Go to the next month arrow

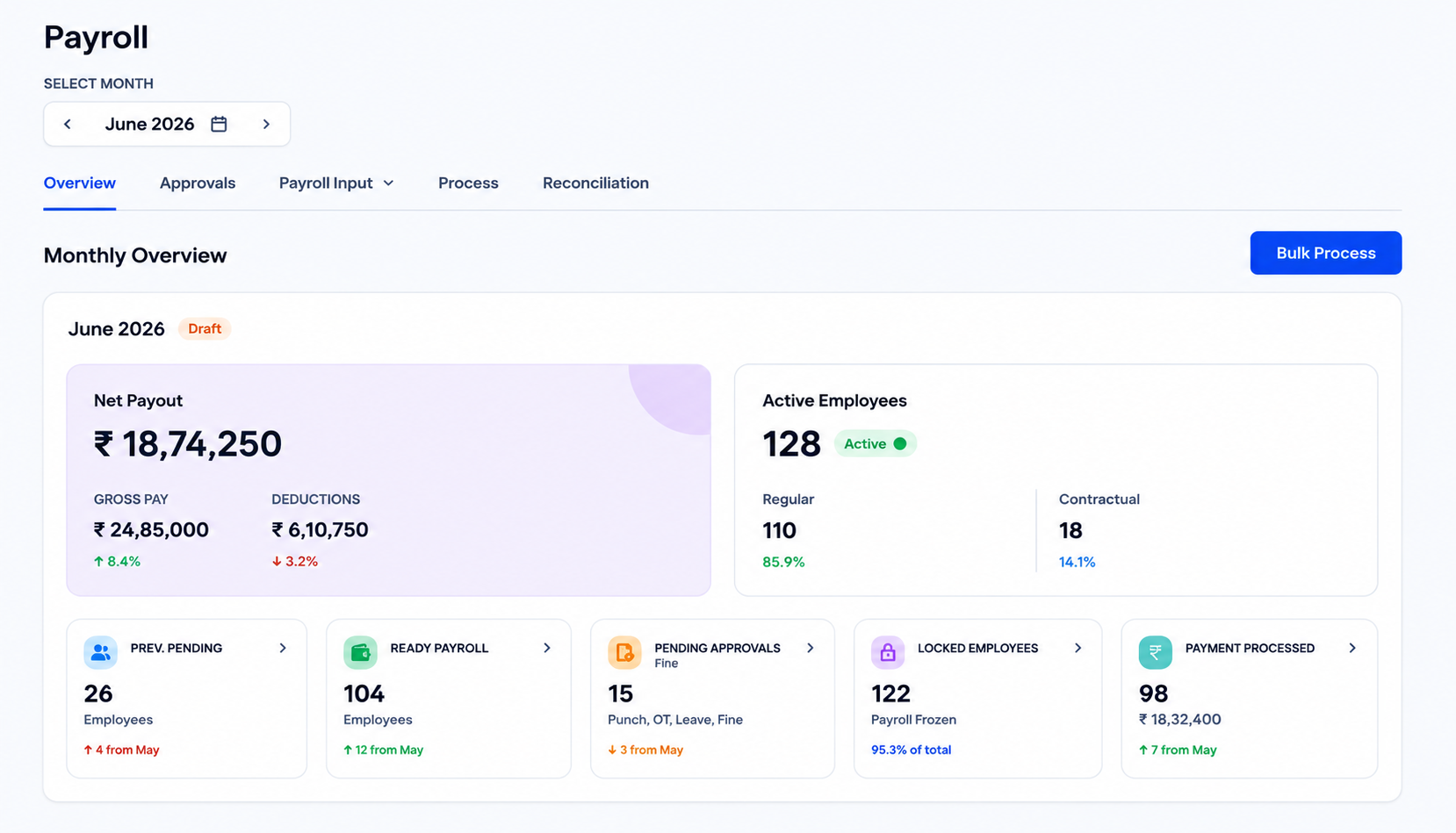(266, 124)
